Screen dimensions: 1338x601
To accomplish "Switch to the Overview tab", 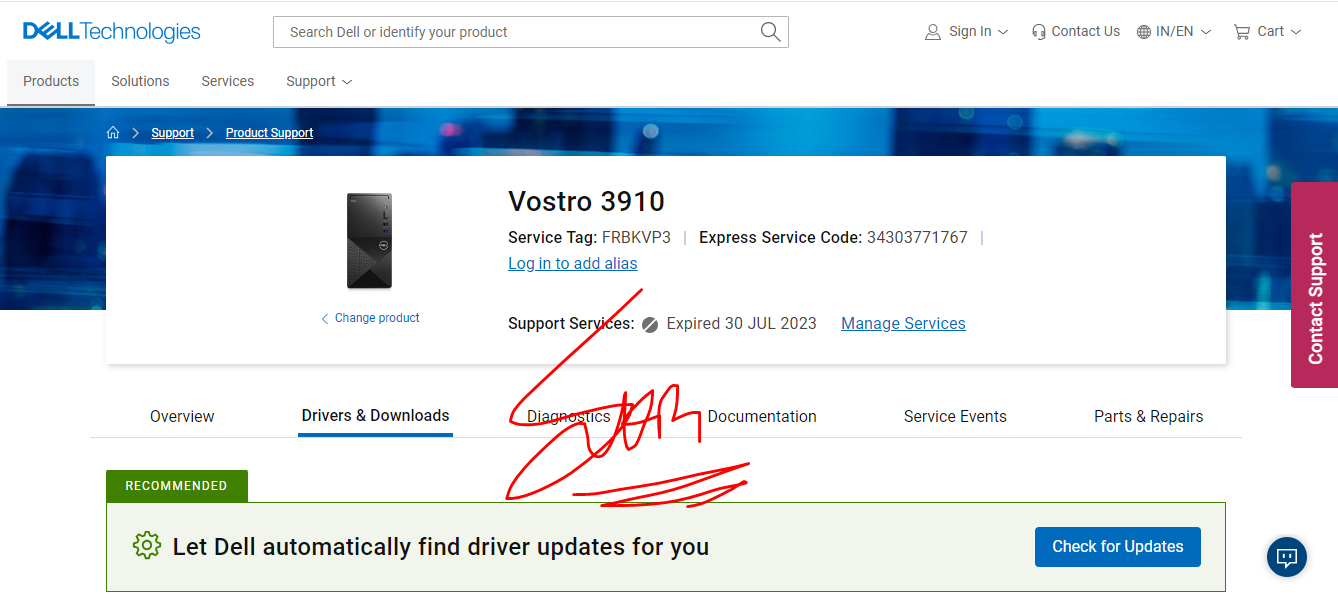I will (182, 416).
